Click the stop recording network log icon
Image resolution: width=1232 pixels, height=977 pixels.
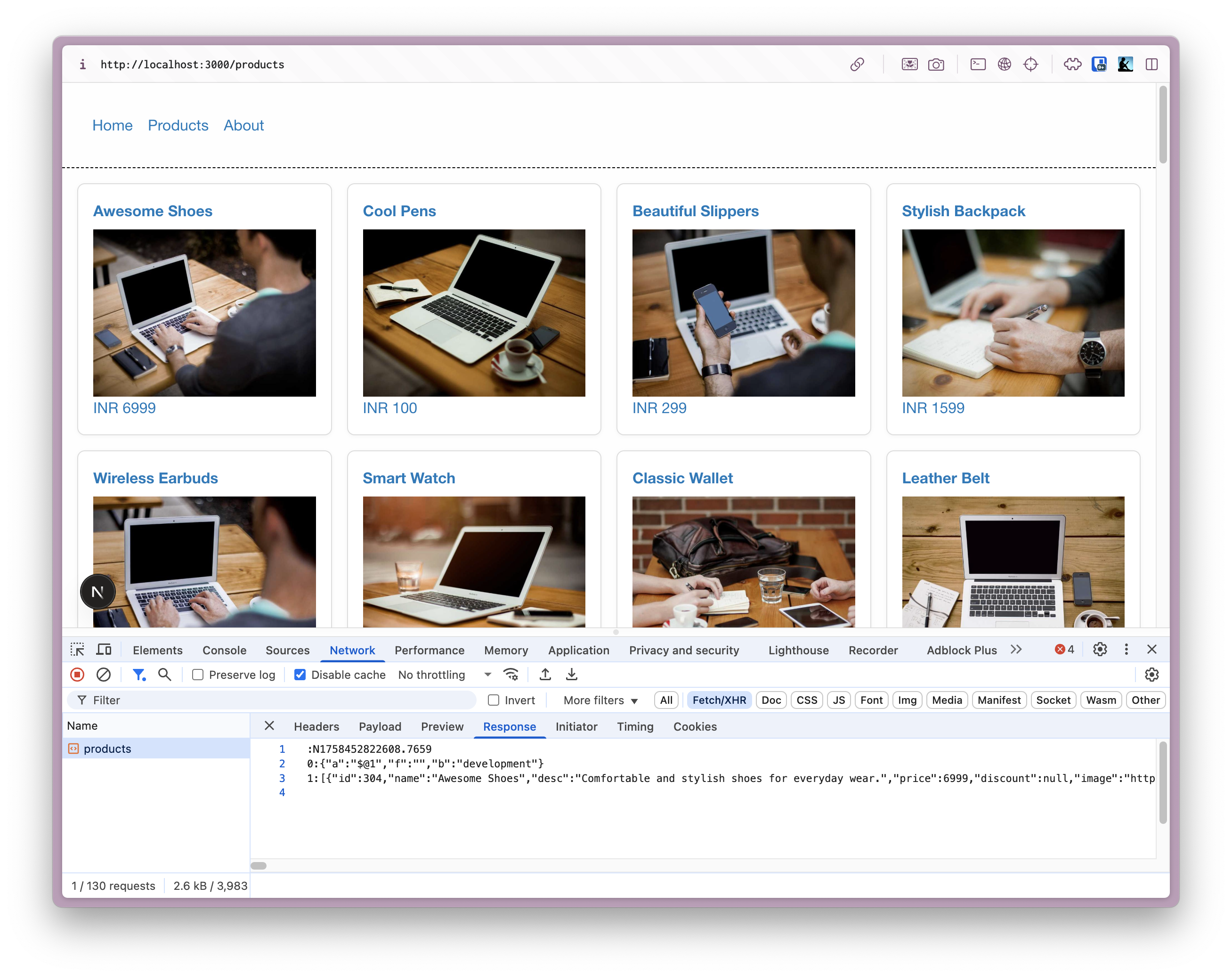(77, 675)
